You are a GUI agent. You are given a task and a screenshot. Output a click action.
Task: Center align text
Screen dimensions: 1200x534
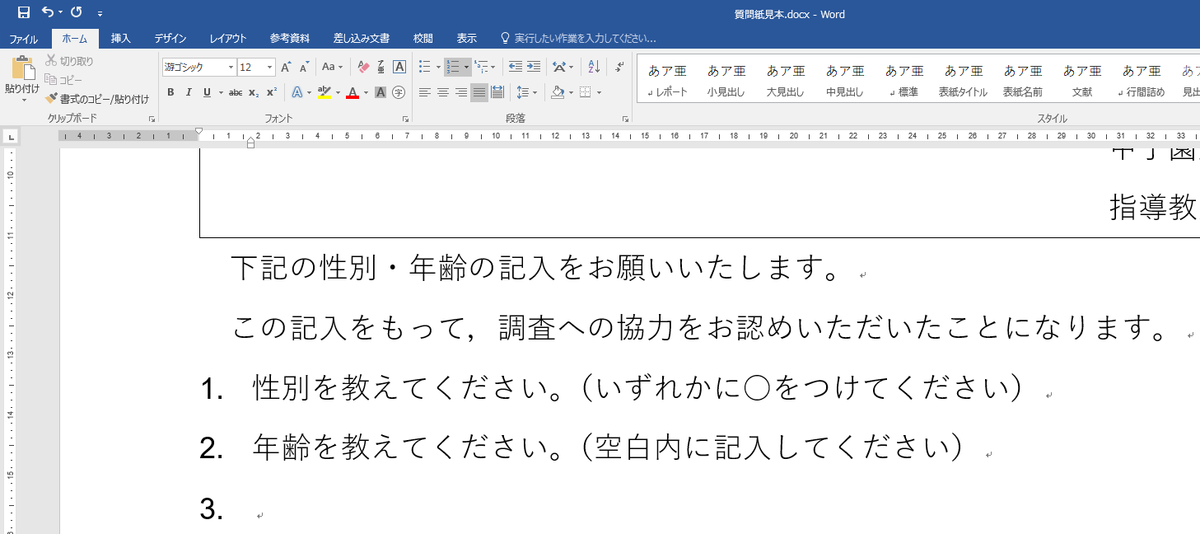(442, 92)
